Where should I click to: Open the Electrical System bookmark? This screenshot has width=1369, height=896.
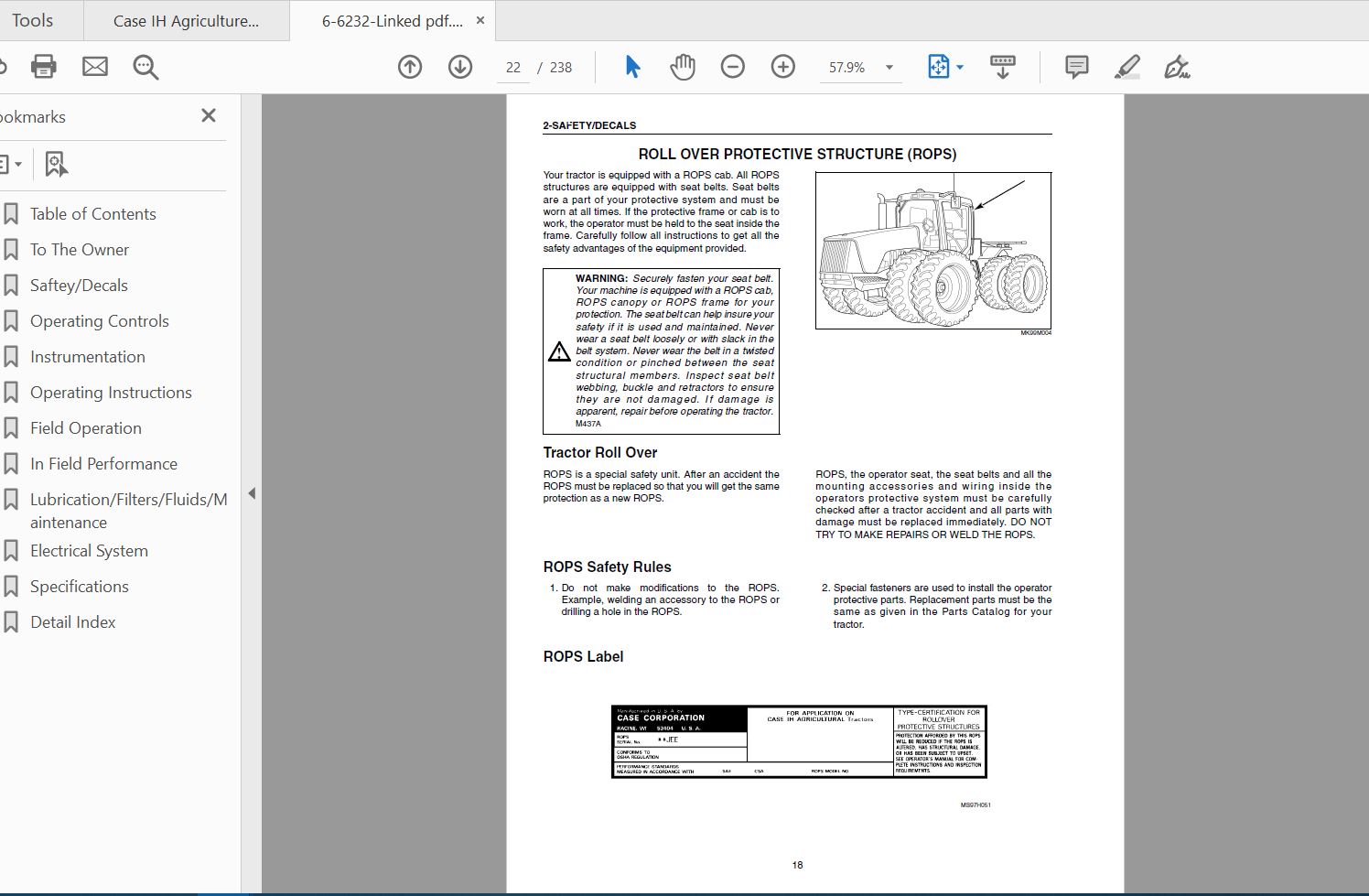pos(89,551)
